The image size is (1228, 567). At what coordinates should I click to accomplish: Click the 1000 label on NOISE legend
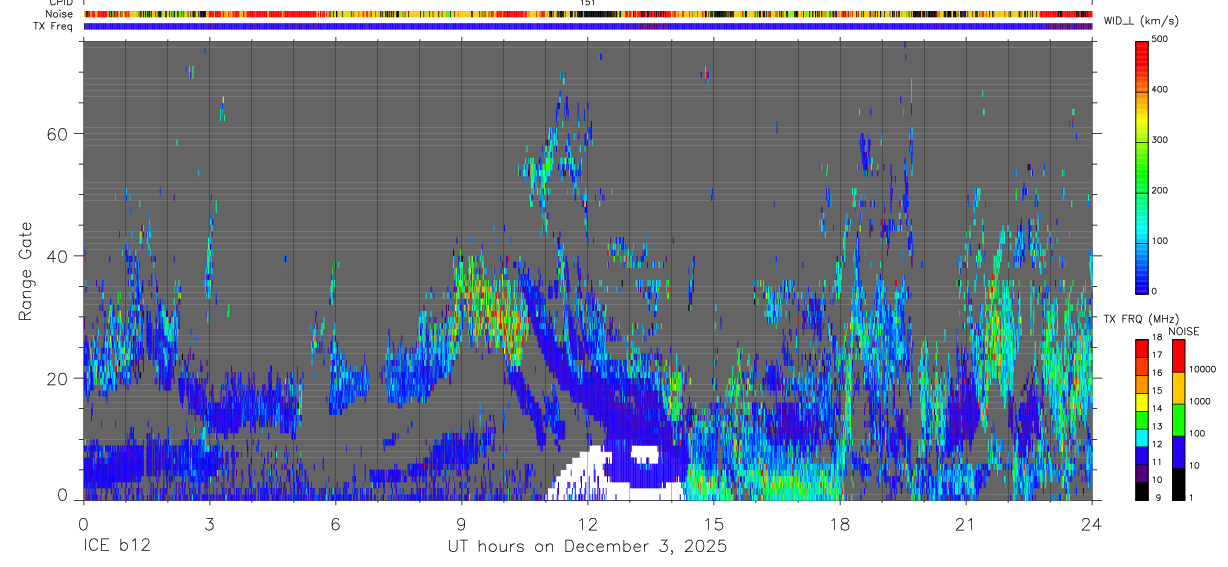1200,401
